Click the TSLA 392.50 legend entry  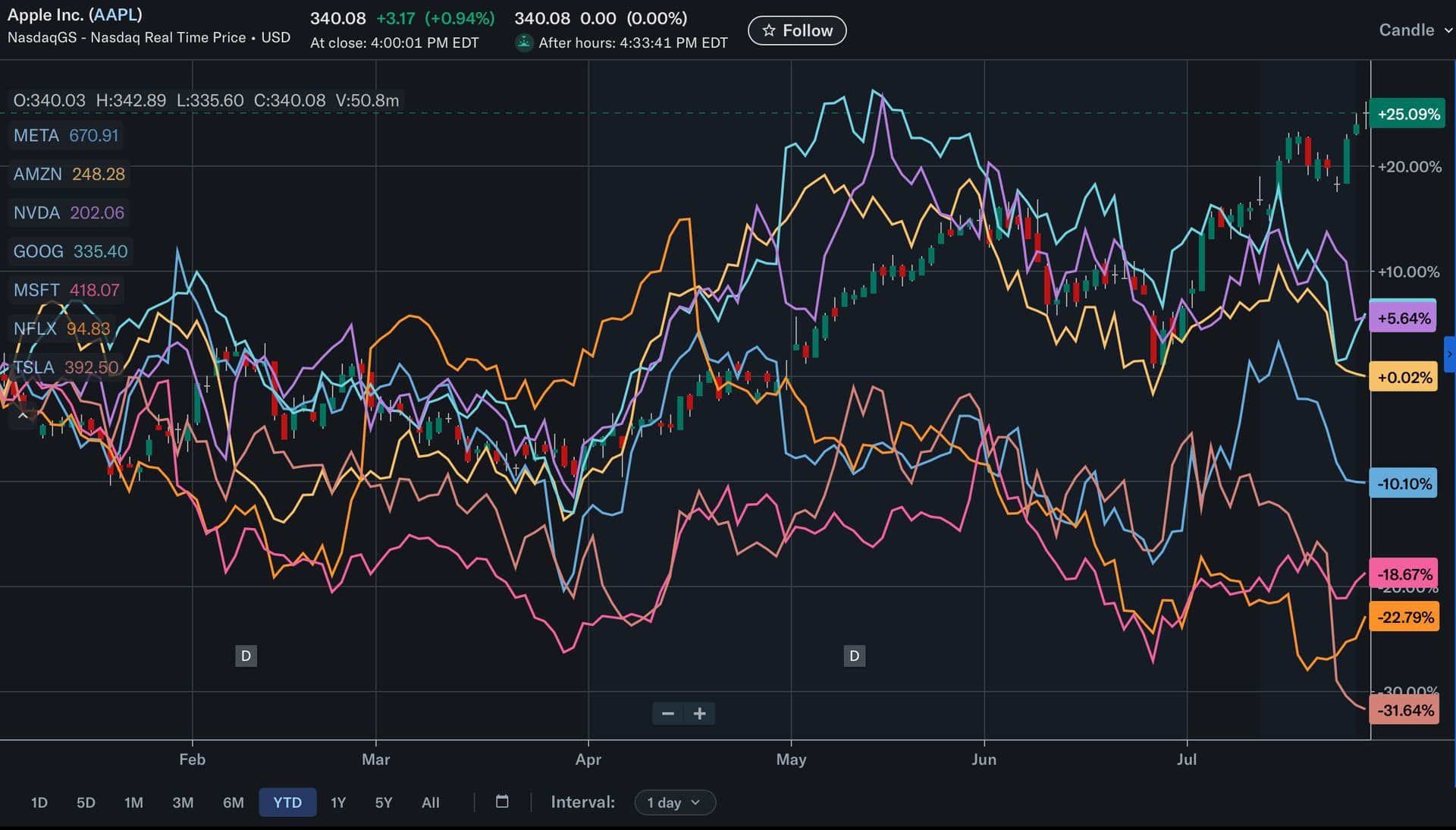(66, 368)
